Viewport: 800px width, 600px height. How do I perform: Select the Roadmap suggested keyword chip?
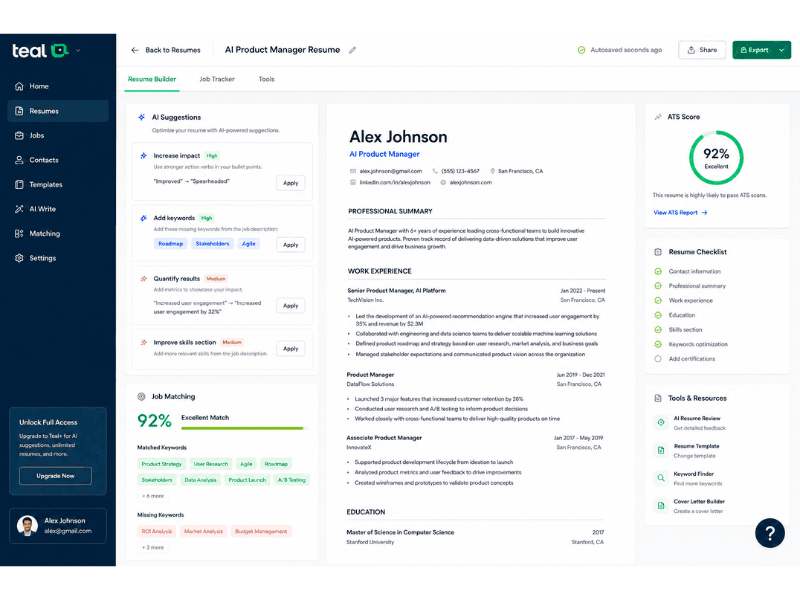pos(170,244)
